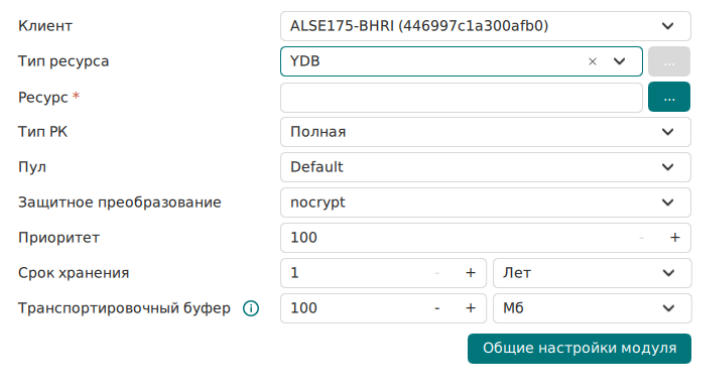701x371 pixels.
Task: Decrease Срок хранения value with minus
Action: point(437,273)
